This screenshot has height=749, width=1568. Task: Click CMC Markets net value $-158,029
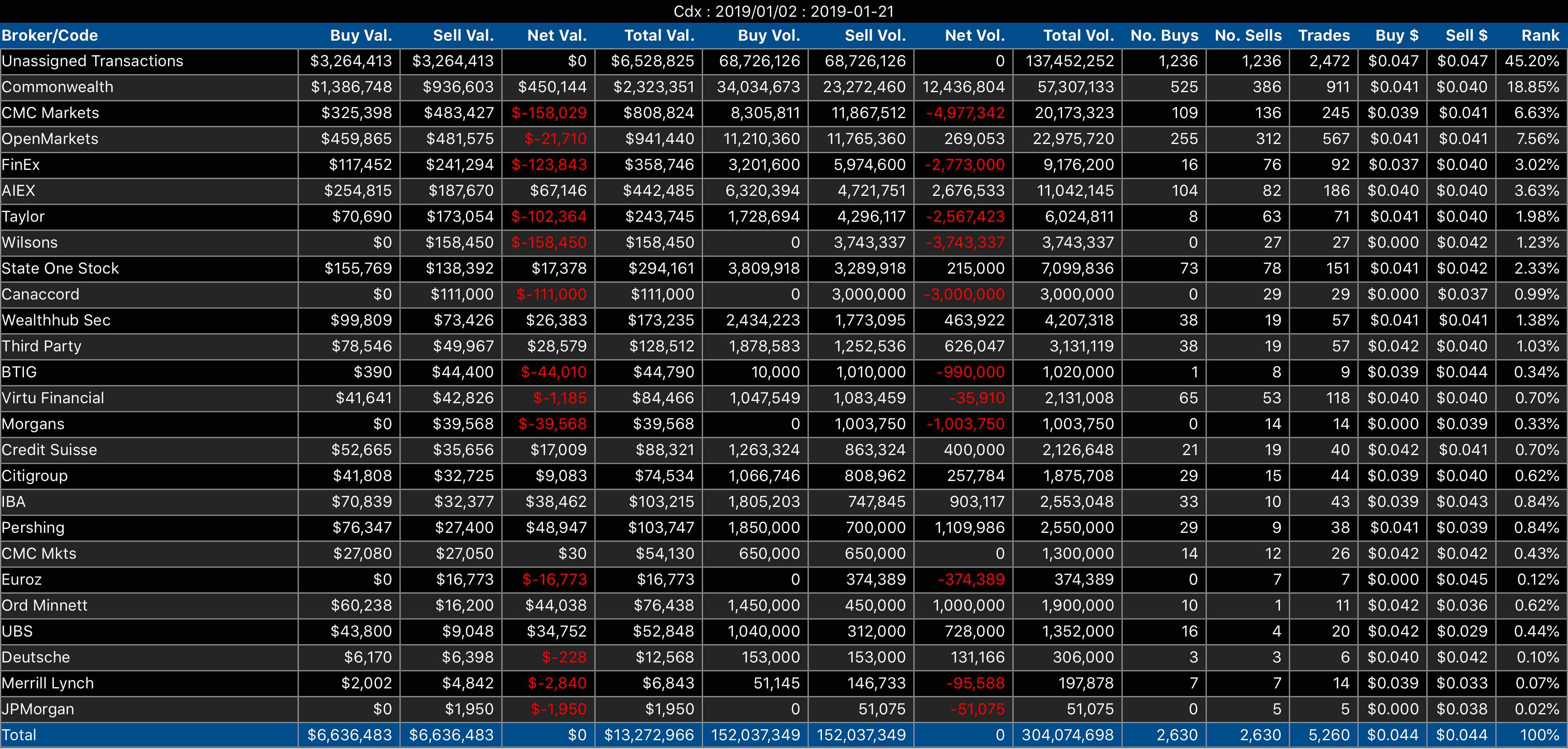(549, 112)
